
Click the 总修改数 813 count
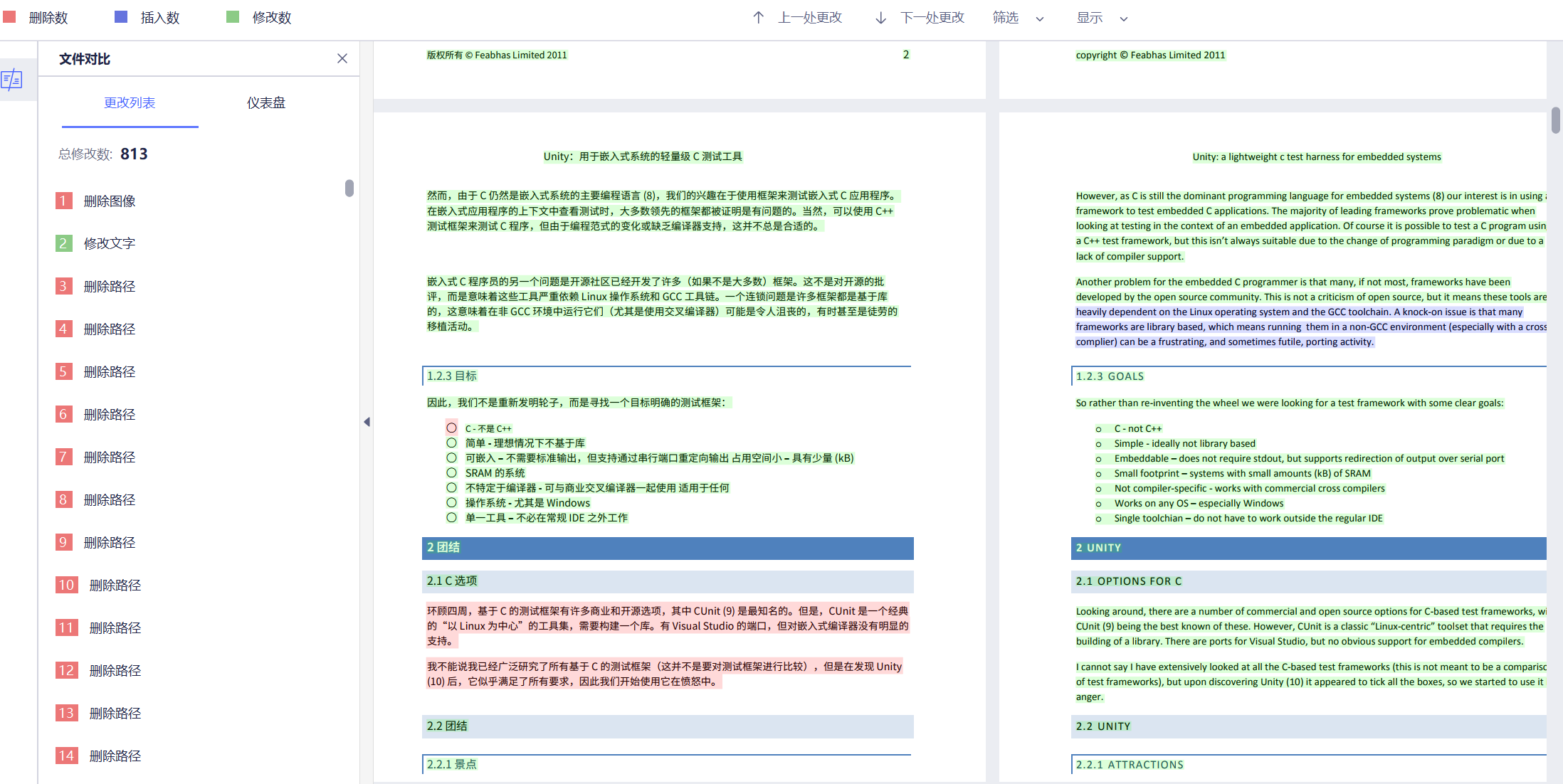click(x=103, y=154)
